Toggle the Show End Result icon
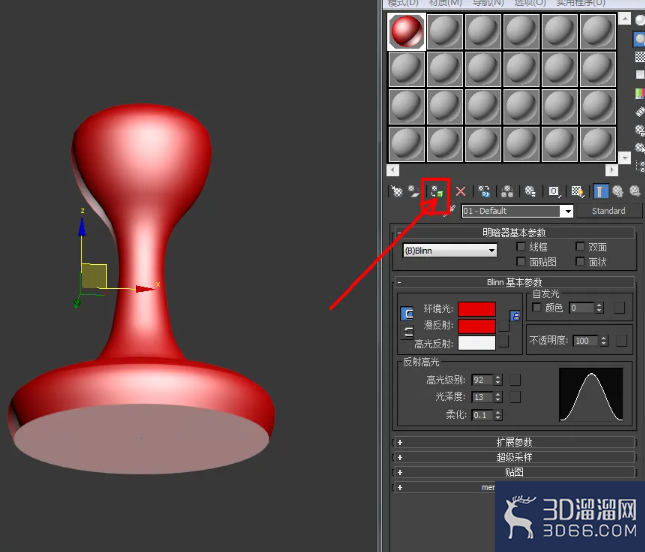Image resolution: width=645 pixels, height=552 pixels. click(x=600, y=191)
